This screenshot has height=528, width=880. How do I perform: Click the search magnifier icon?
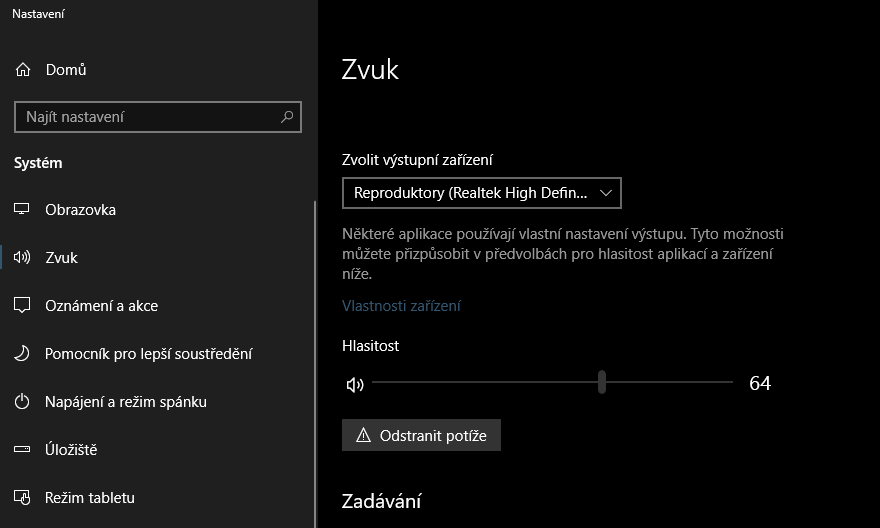(287, 117)
